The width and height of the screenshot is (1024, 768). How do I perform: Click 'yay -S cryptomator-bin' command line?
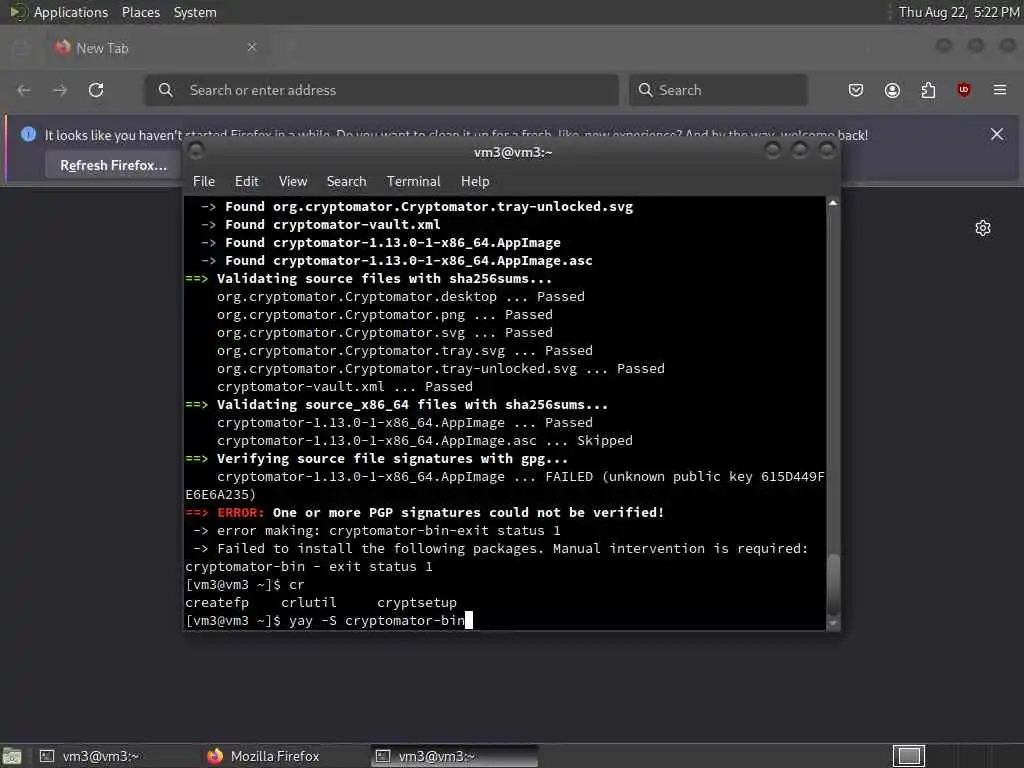(377, 620)
